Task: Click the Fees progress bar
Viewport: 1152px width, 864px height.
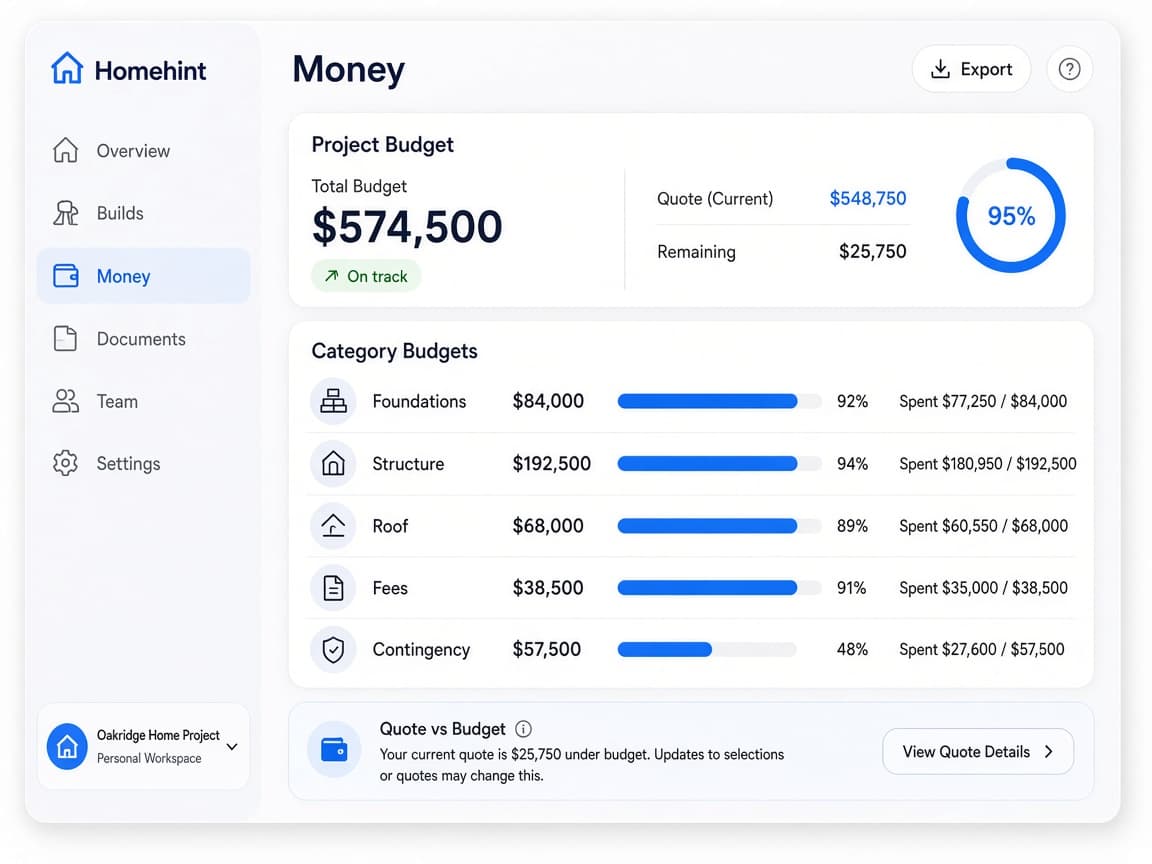Action: click(x=719, y=588)
